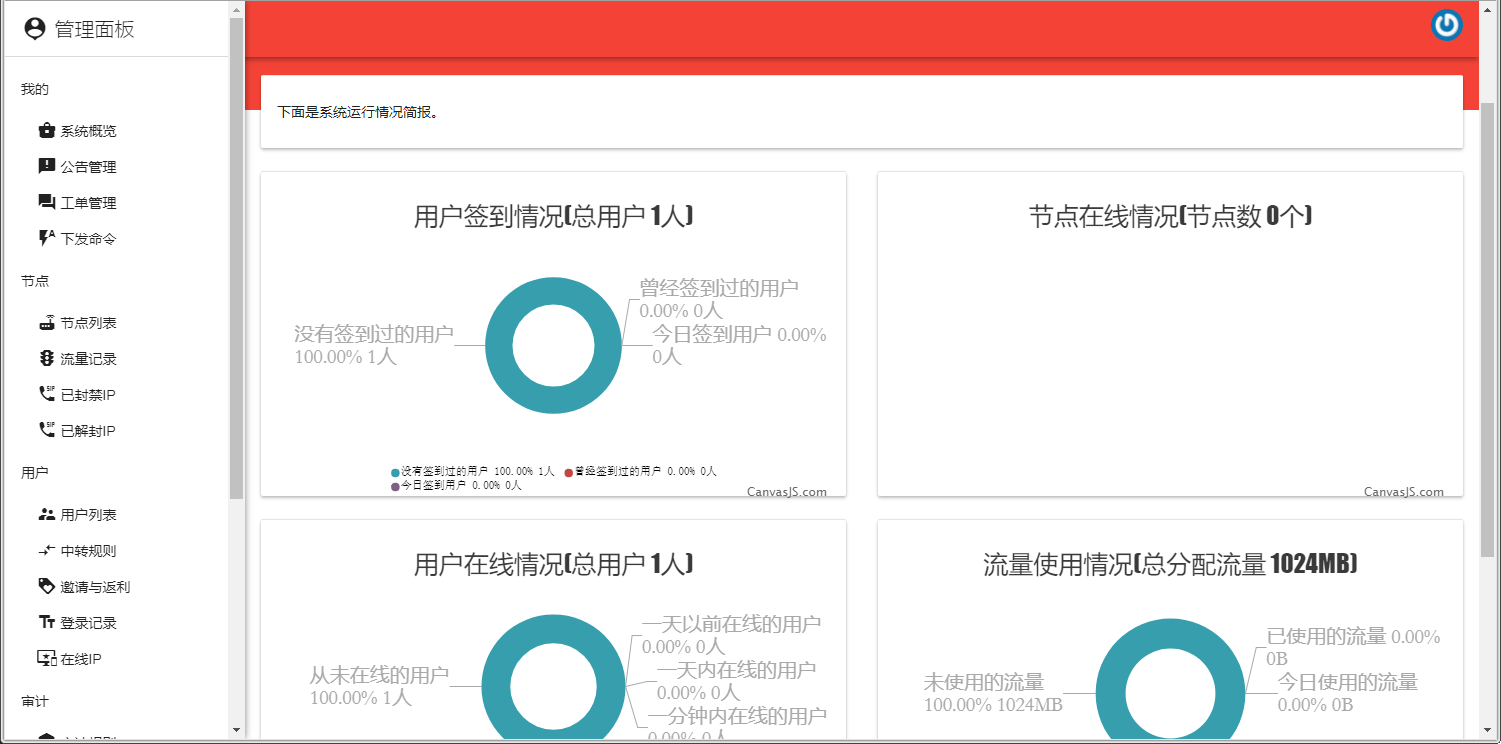Click the 流量记录 traffic light icon
Image resolution: width=1501 pixels, height=744 pixels.
coord(46,358)
